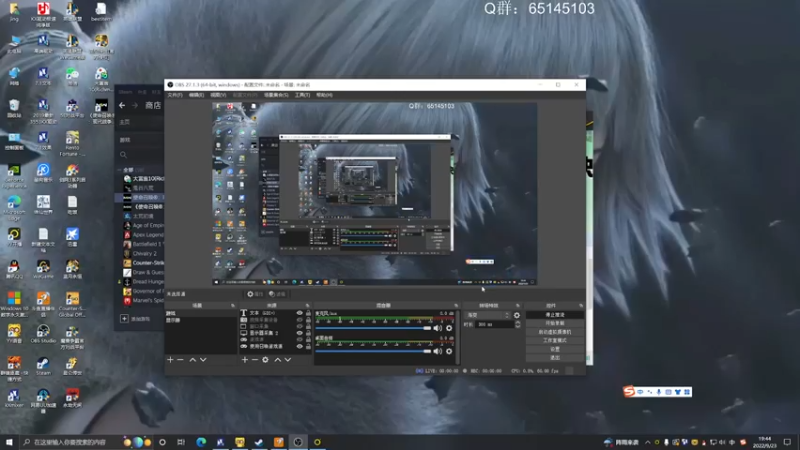Open WeGame desktop shortcut
Viewport: 800px width, 450px height.
(x=43, y=269)
